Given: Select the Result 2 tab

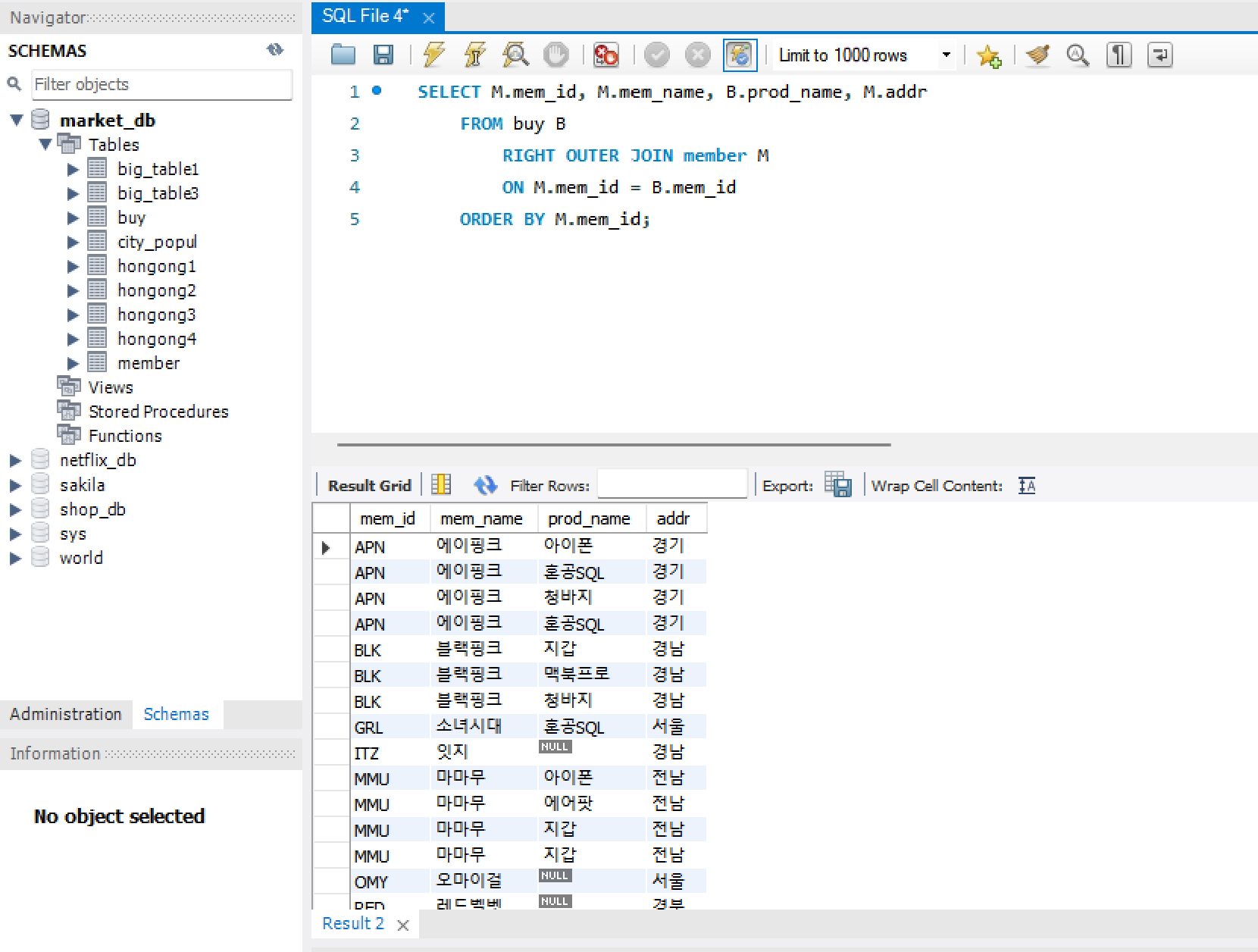Looking at the screenshot, I should click(353, 923).
